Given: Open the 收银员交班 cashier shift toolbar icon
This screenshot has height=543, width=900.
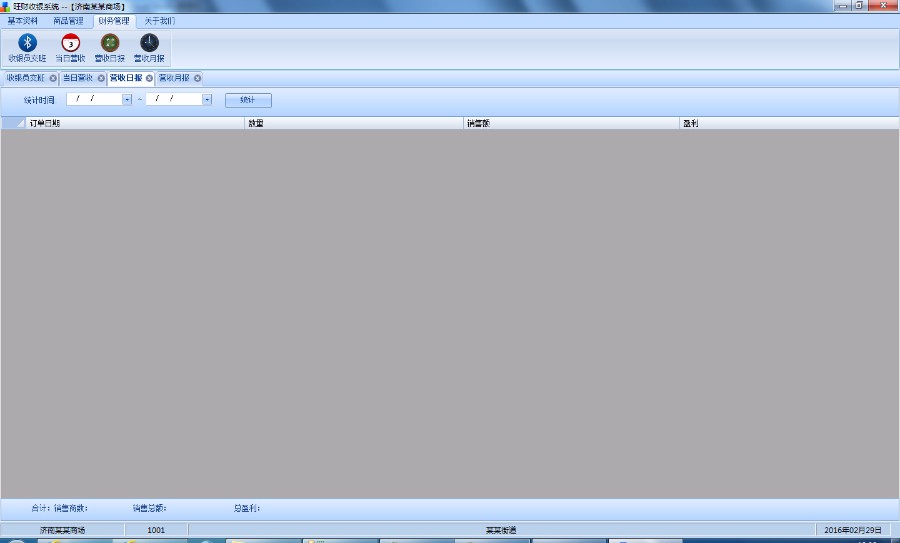Looking at the screenshot, I should coord(27,48).
